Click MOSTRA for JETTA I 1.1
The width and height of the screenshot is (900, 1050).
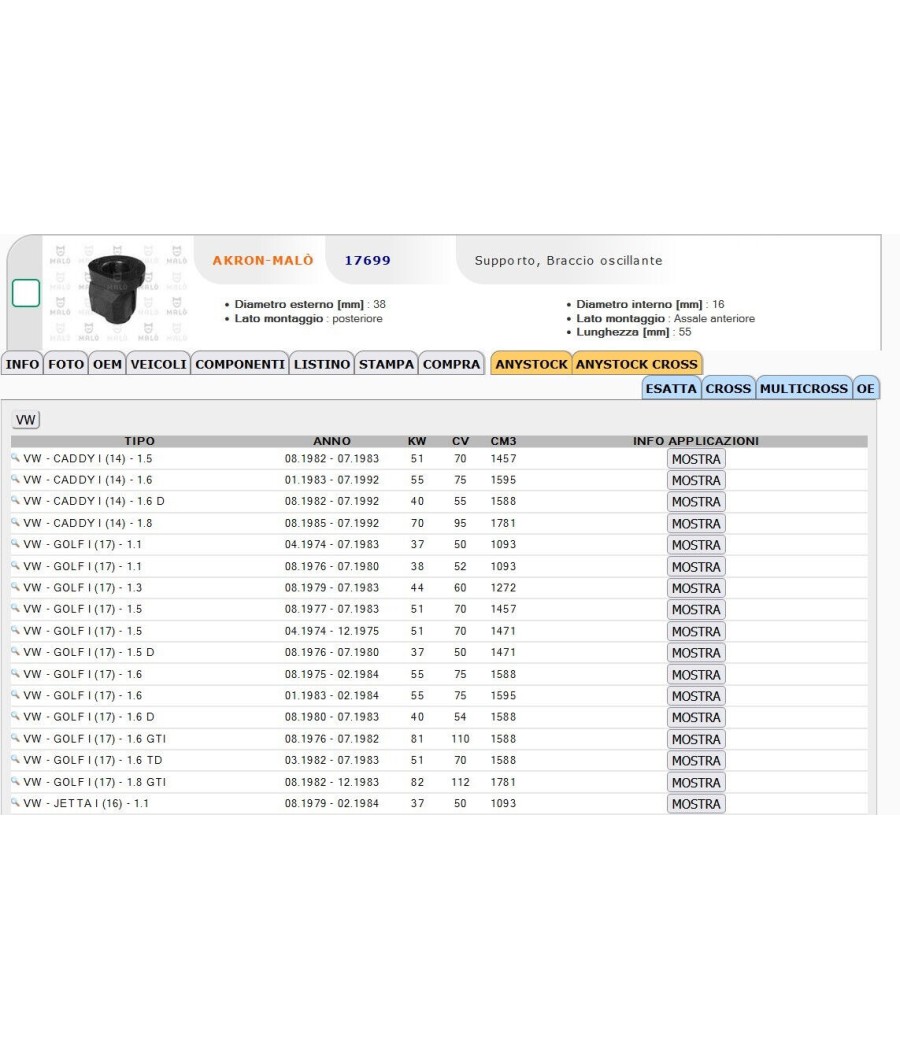click(x=696, y=804)
